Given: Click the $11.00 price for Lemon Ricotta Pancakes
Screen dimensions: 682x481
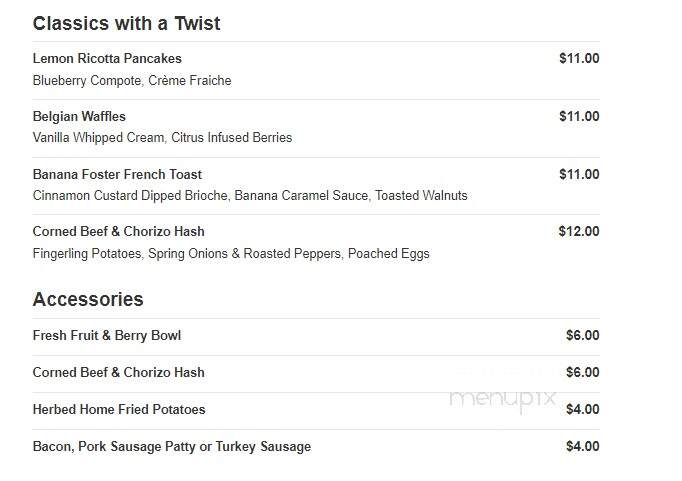Looking at the screenshot, I should pyautogui.click(x=579, y=58).
